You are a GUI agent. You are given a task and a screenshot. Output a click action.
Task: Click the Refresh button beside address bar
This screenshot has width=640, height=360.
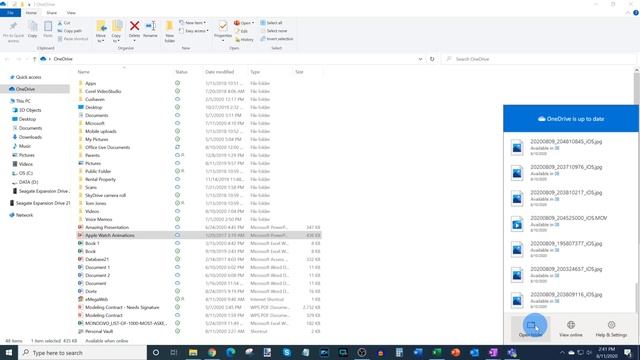[432, 59]
